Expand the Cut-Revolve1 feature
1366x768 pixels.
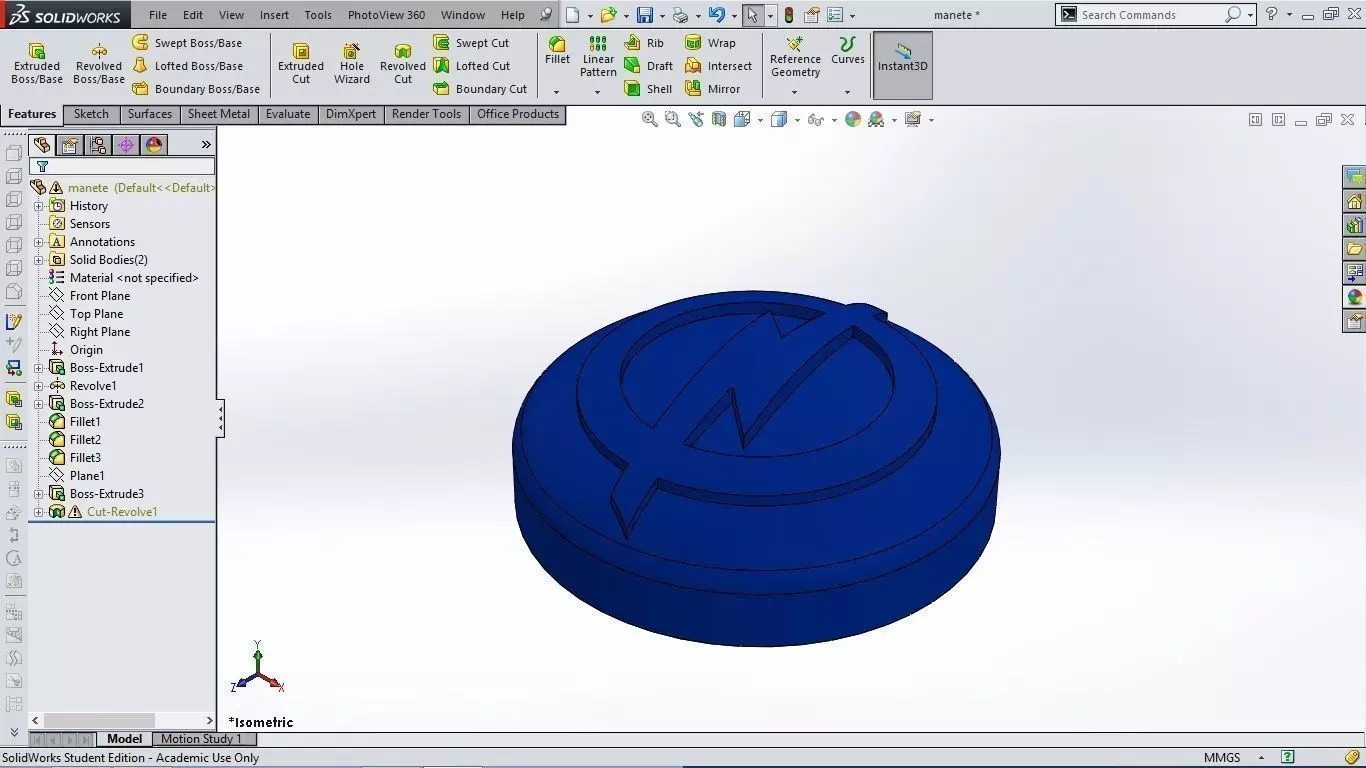click(x=39, y=512)
